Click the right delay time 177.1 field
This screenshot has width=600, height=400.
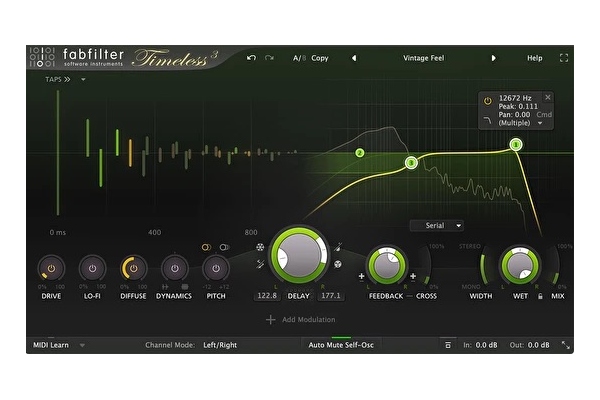coord(331,296)
